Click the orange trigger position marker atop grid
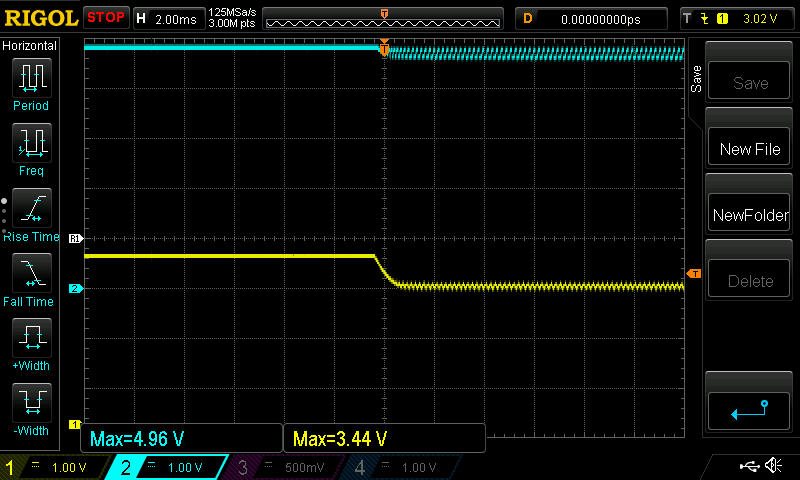800x480 pixels. (x=384, y=47)
